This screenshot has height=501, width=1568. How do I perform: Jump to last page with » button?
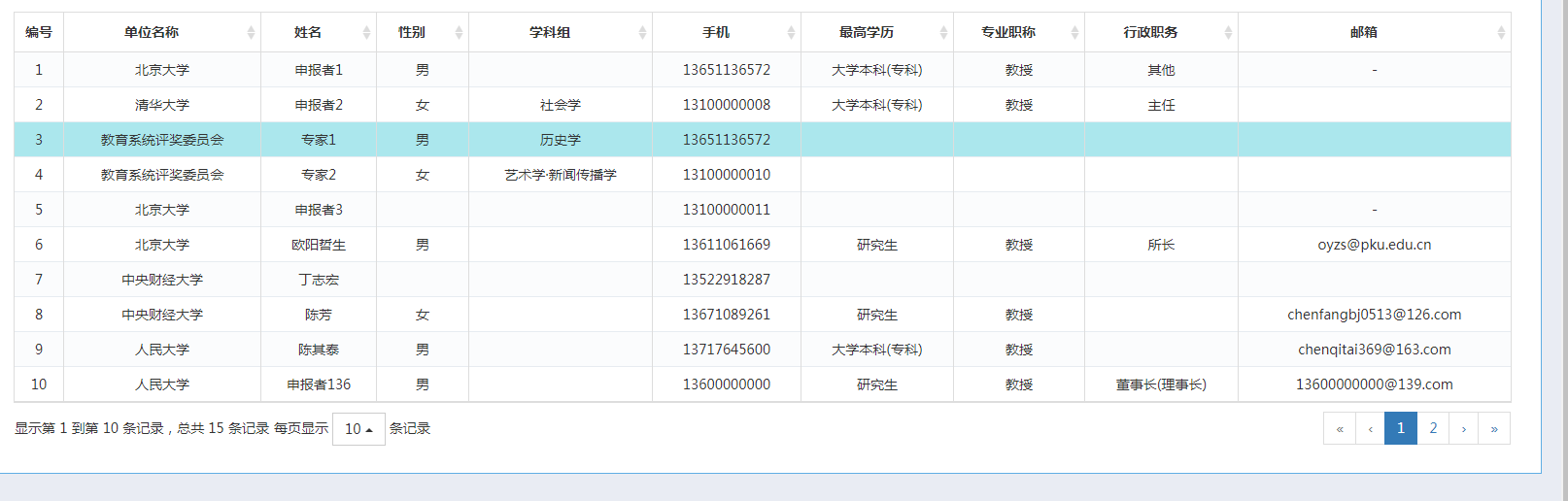point(1494,428)
